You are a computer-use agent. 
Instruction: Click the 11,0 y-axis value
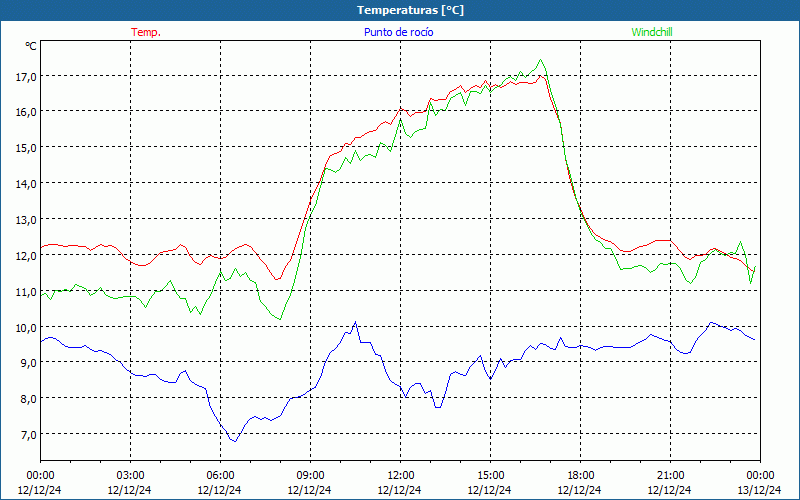(x=26, y=292)
